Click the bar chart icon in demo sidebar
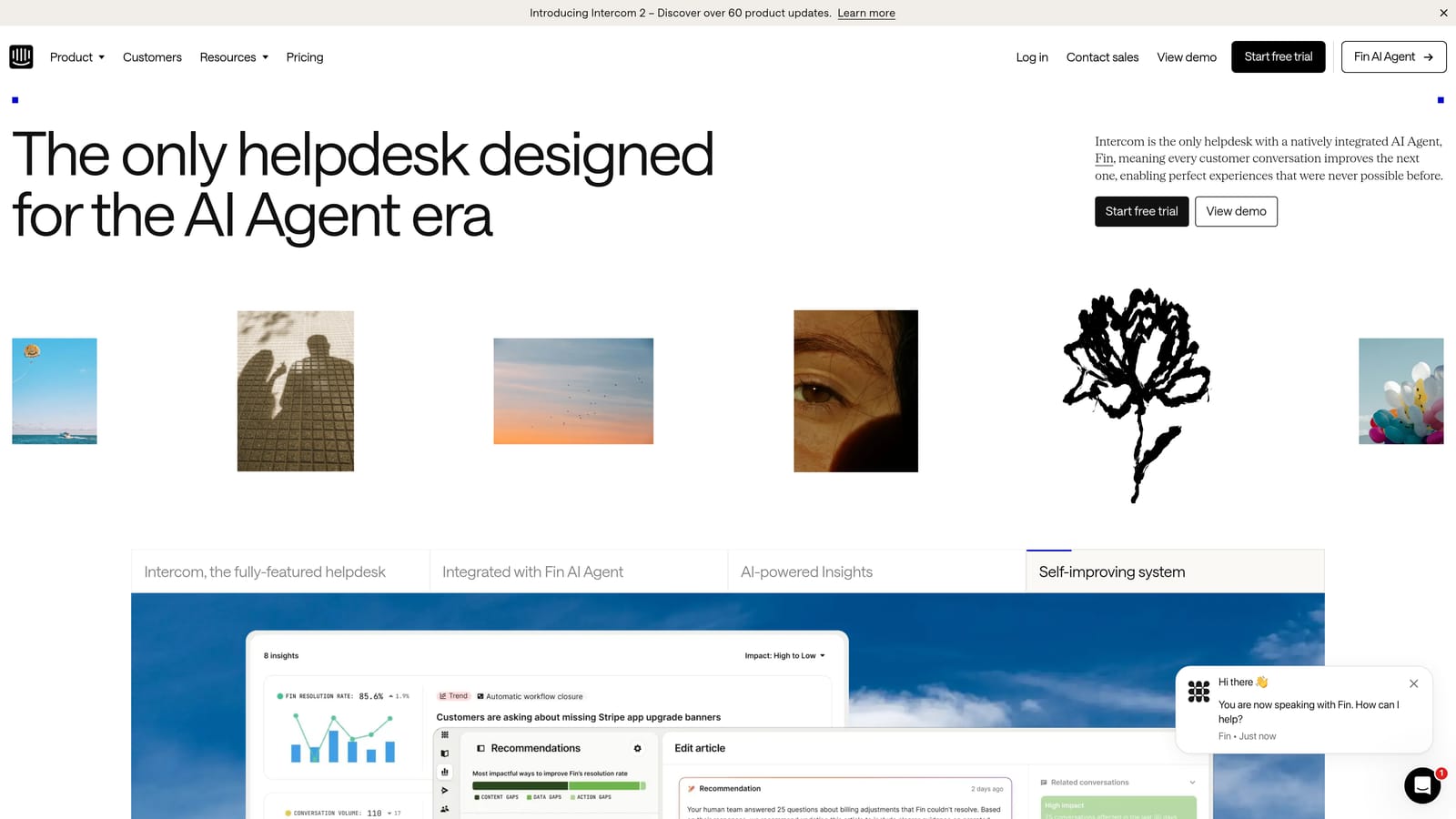 [445, 772]
